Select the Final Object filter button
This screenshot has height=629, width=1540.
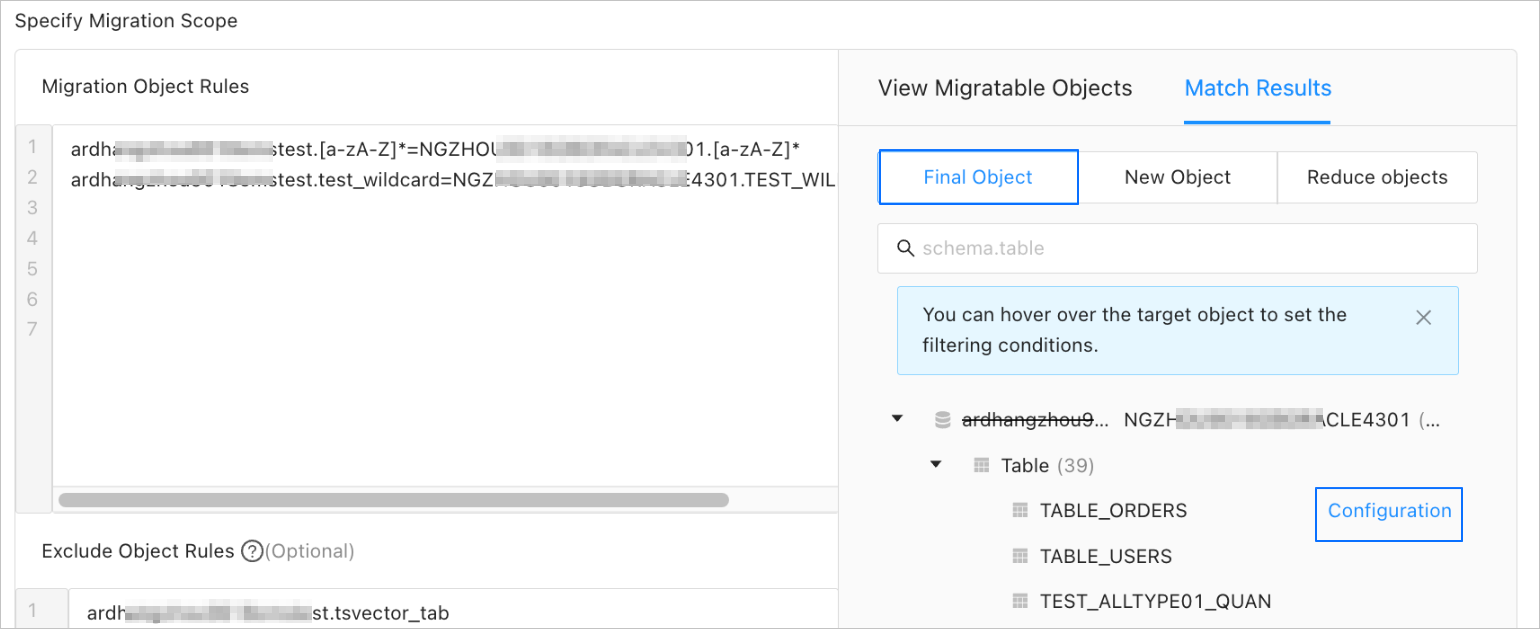tap(977, 177)
